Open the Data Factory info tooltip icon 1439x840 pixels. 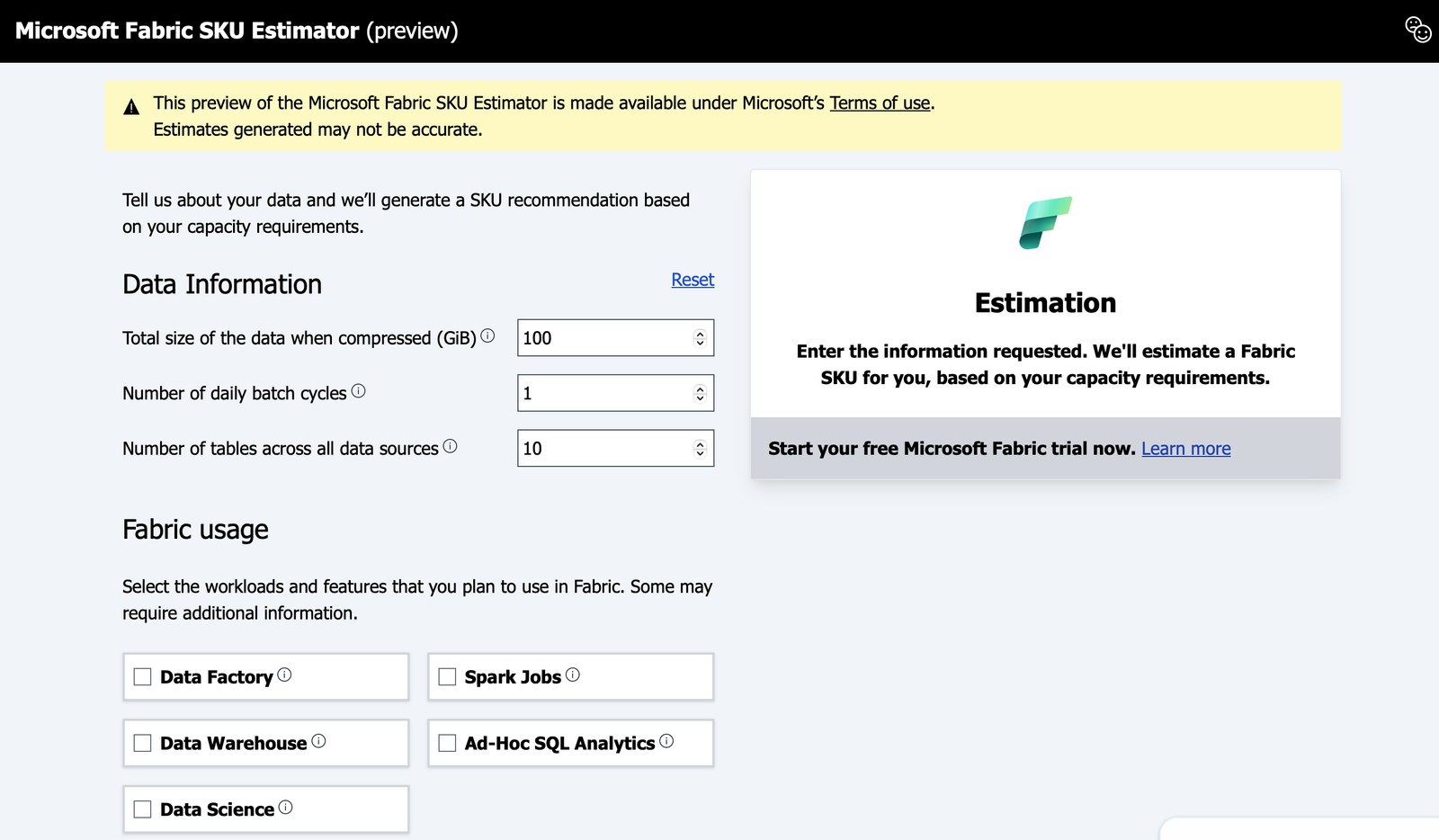point(284,675)
